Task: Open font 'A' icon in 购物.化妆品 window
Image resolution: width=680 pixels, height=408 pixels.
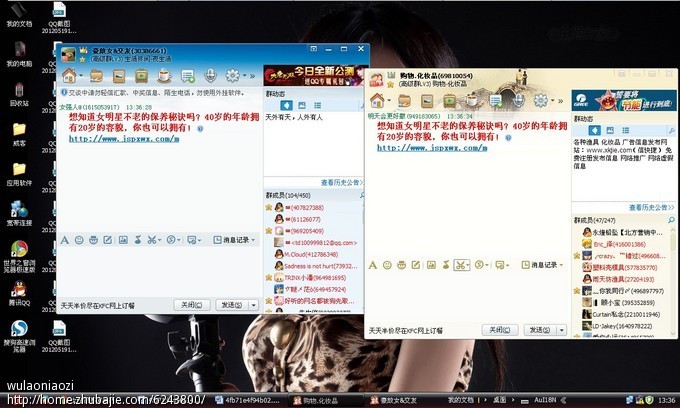Action: (373, 265)
